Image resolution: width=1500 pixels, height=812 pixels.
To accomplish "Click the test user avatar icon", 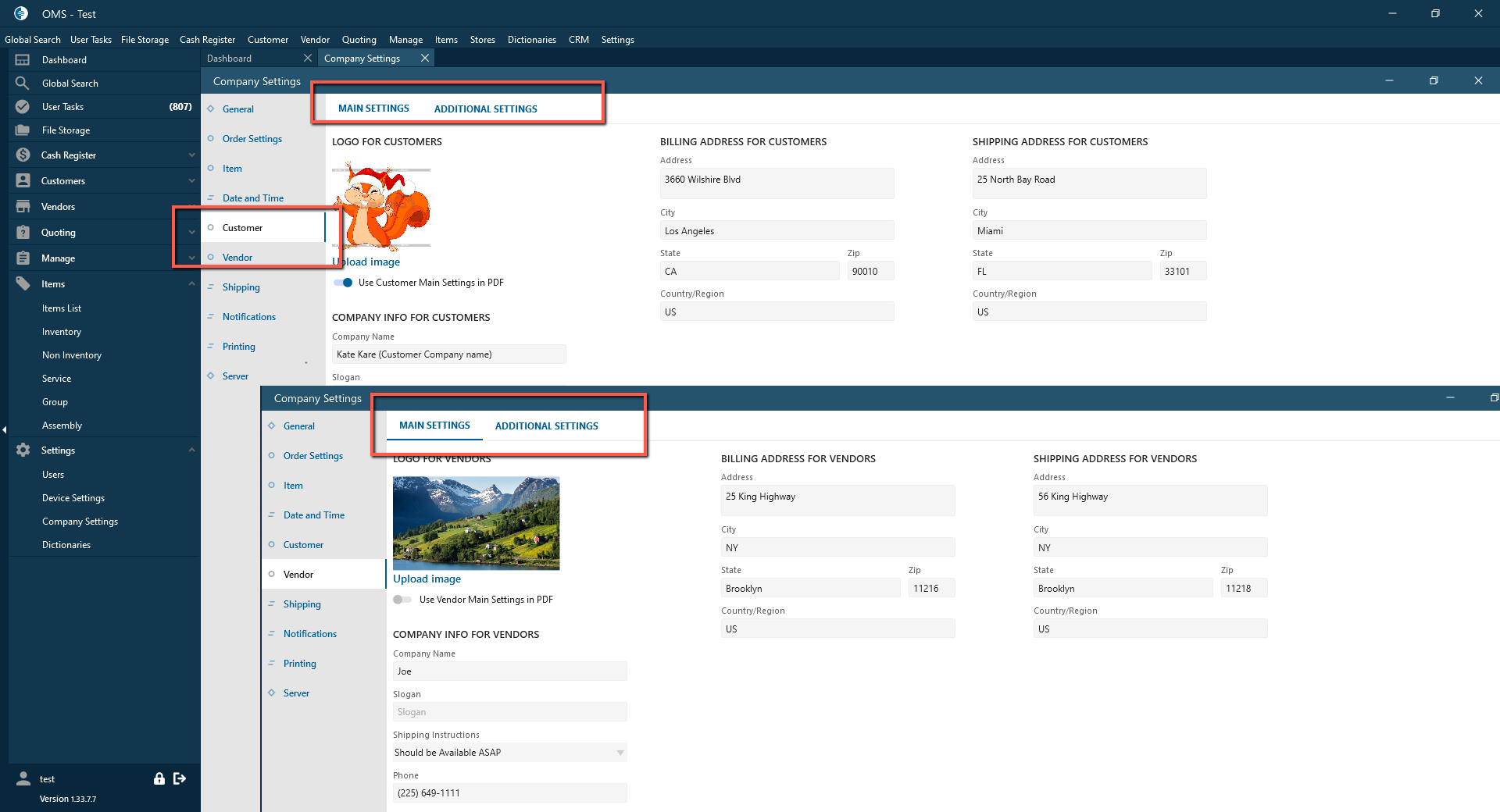I will pos(23,778).
